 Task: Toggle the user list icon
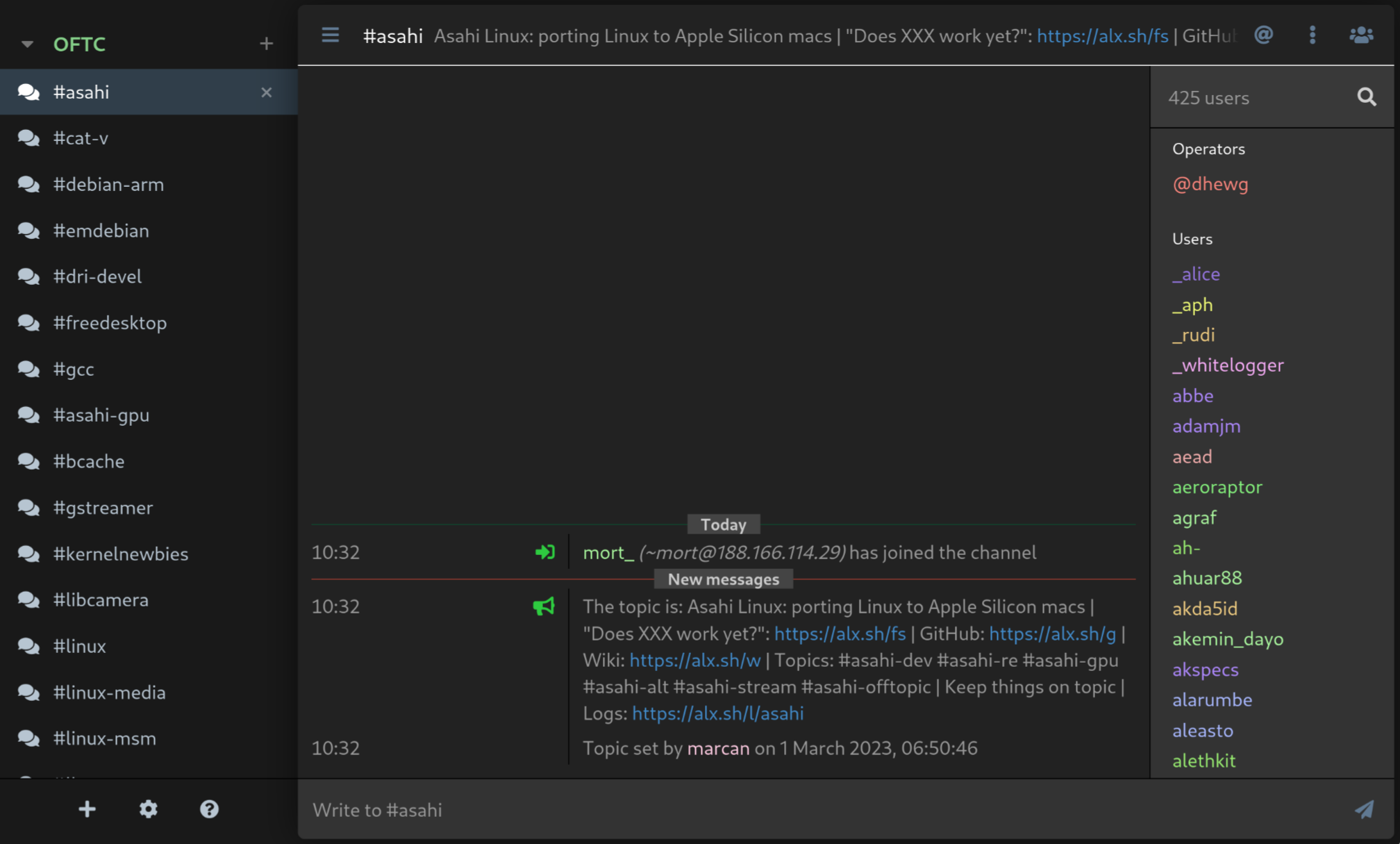click(1360, 35)
